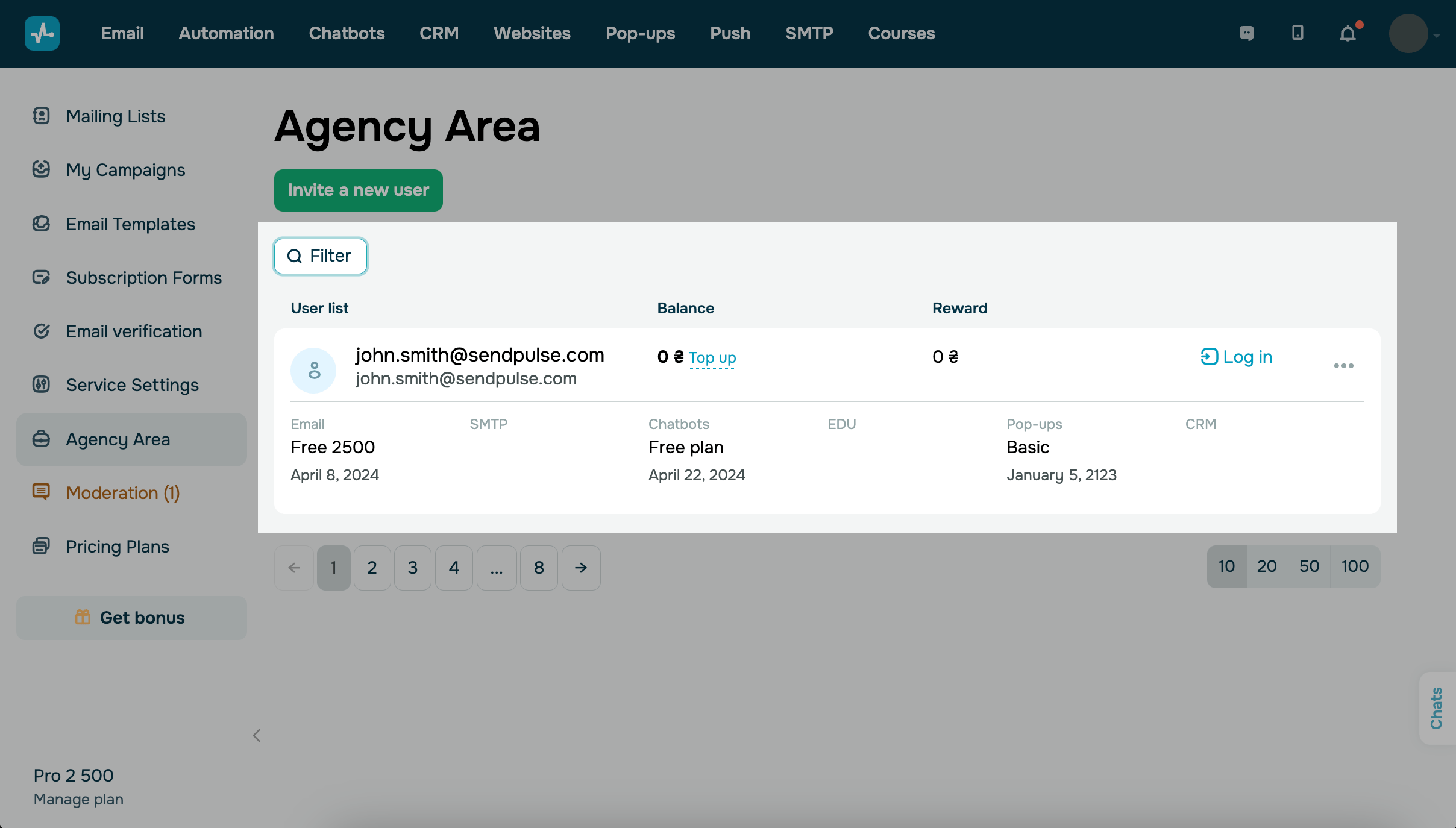Show 100 users per page
This screenshot has width=1456, height=828.
[1355, 566]
